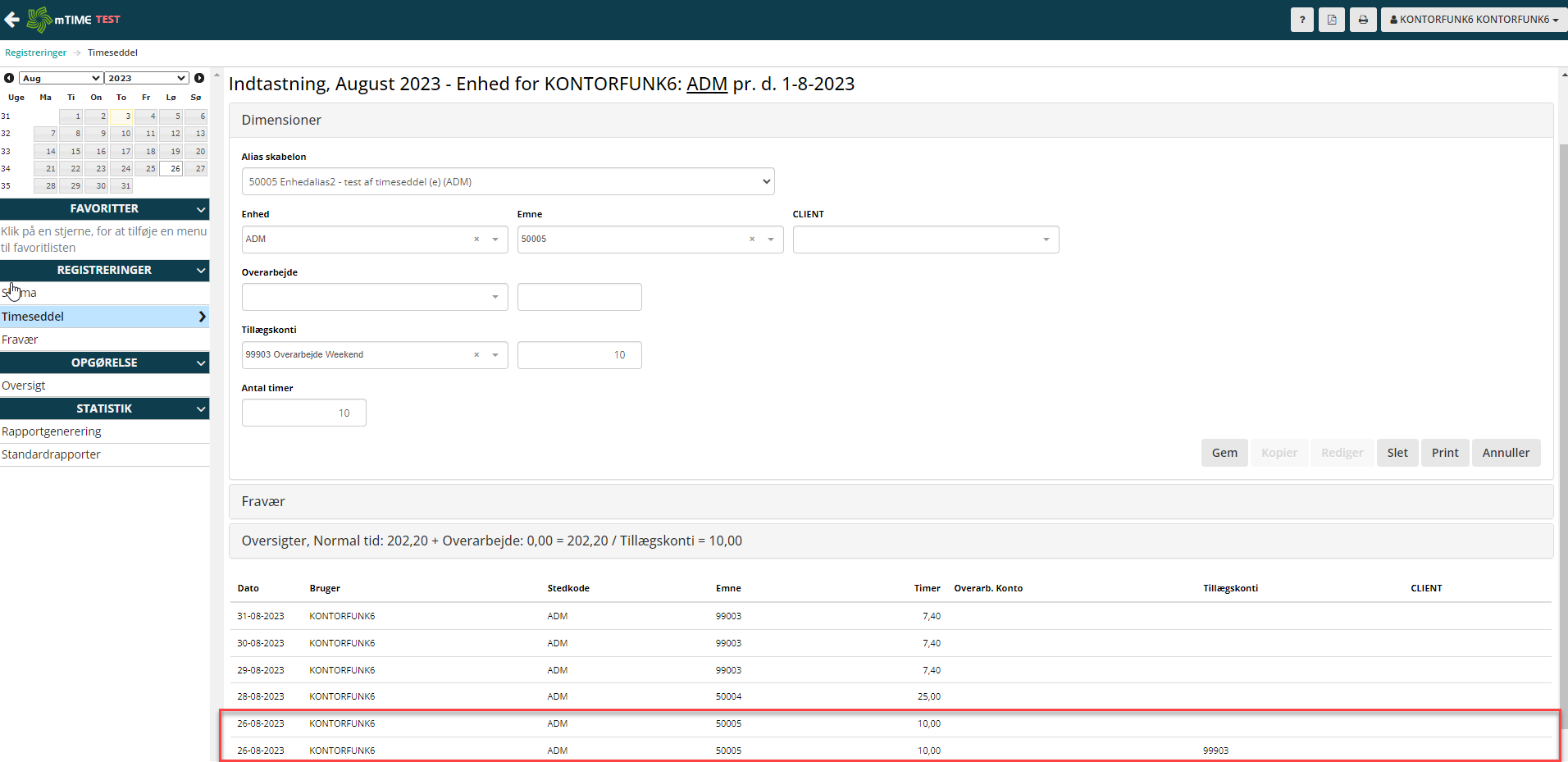Click the Gem button

tap(1224, 453)
